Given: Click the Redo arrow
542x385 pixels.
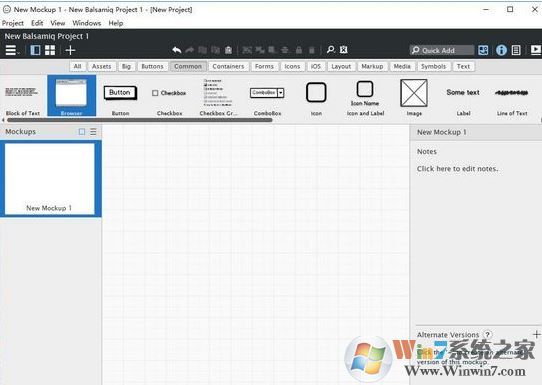Looking at the screenshot, I should 189,50.
